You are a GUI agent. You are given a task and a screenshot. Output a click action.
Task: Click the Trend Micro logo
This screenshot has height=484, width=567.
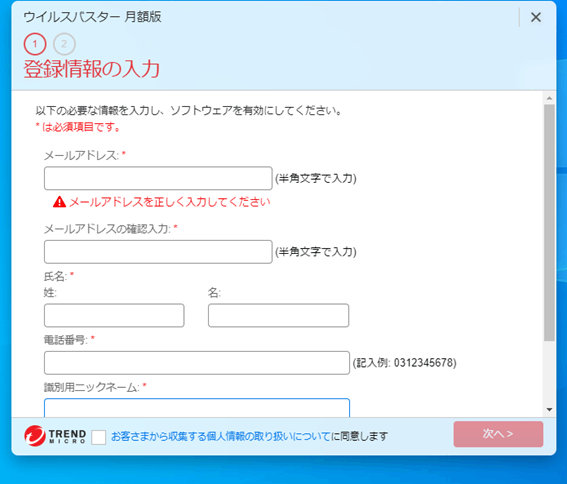(55, 436)
